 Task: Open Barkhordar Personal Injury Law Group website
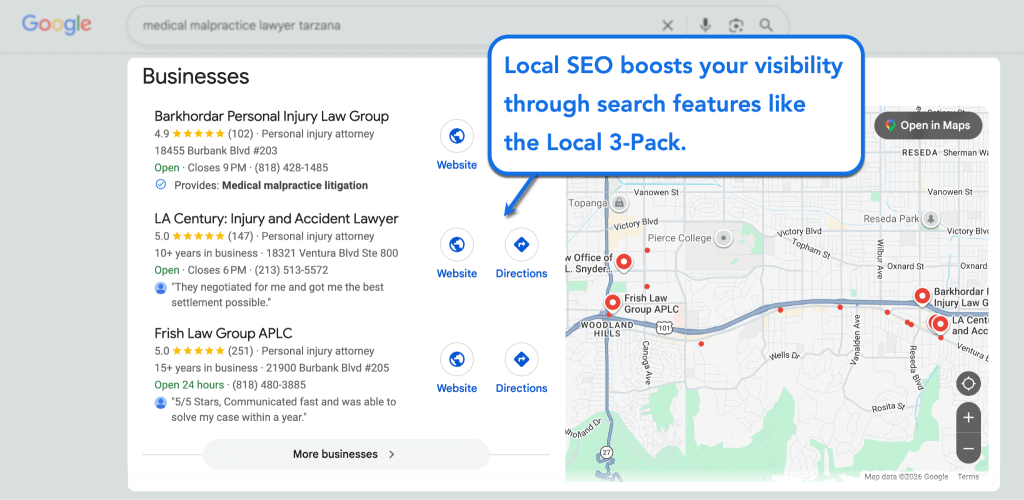point(457,145)
